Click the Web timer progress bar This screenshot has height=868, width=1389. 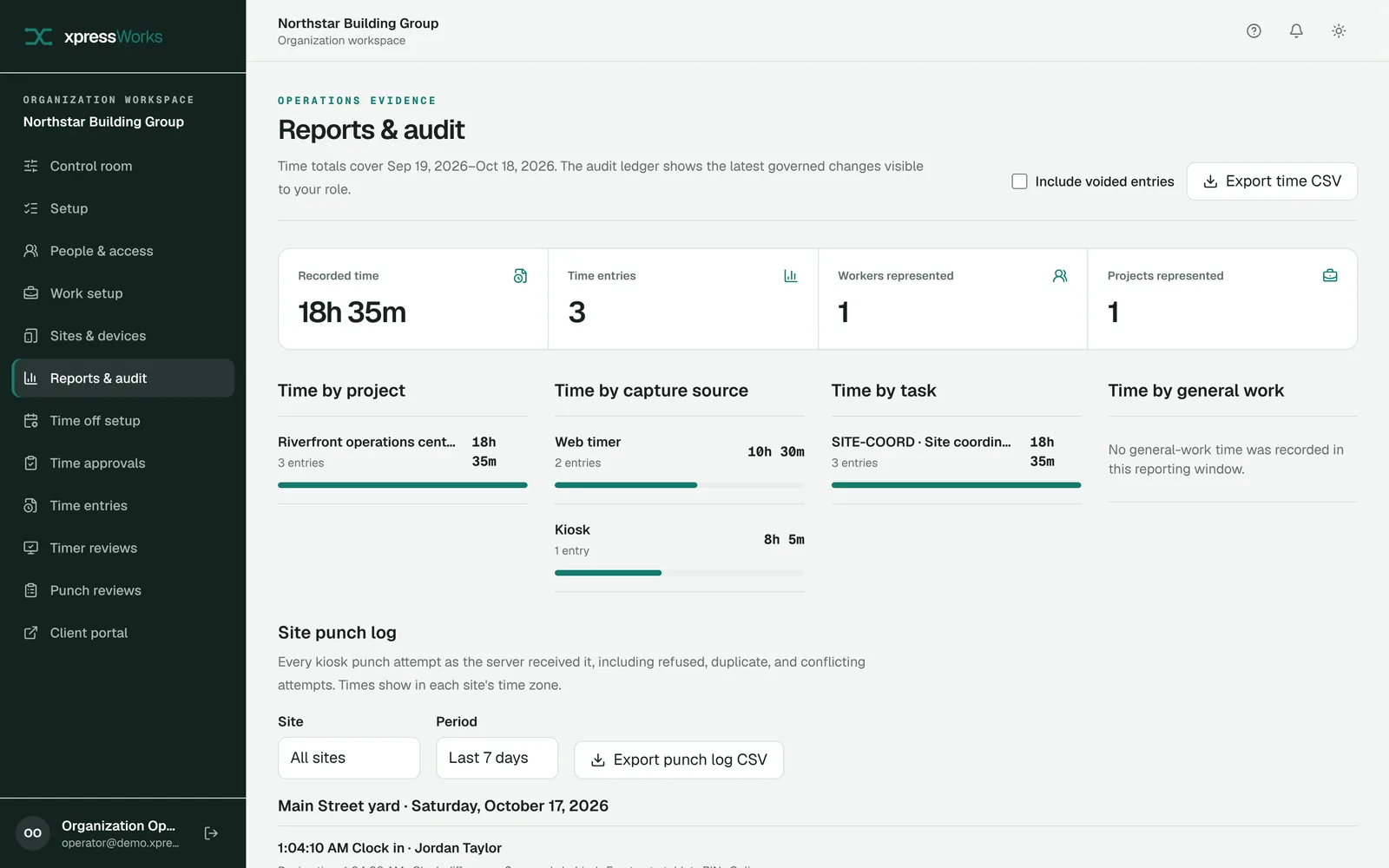pyautogui.click(x=680, y=485)
